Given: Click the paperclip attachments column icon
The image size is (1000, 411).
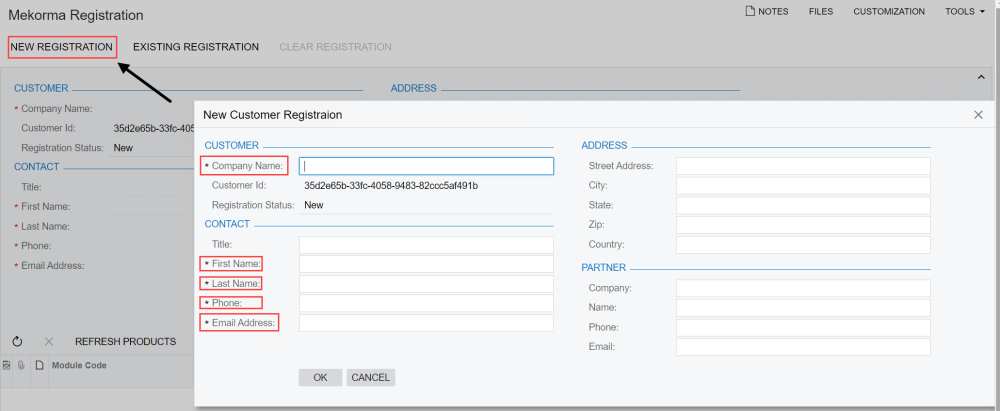Looking at the screenshot, I should 22,366.
